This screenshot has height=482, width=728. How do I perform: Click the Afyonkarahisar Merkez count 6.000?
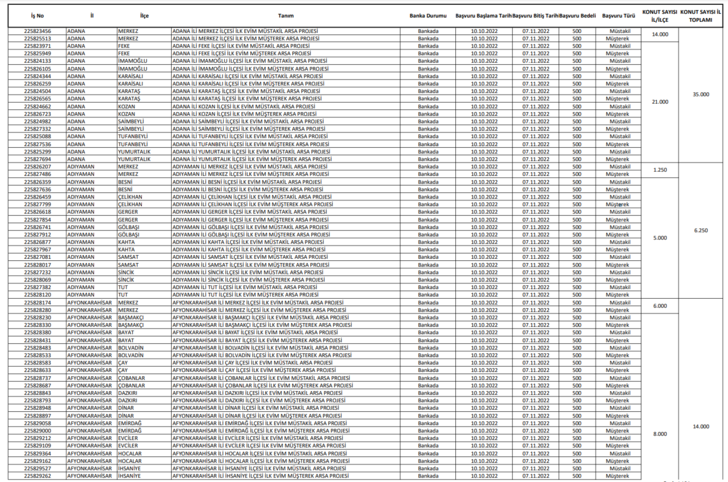pos(660,306)
